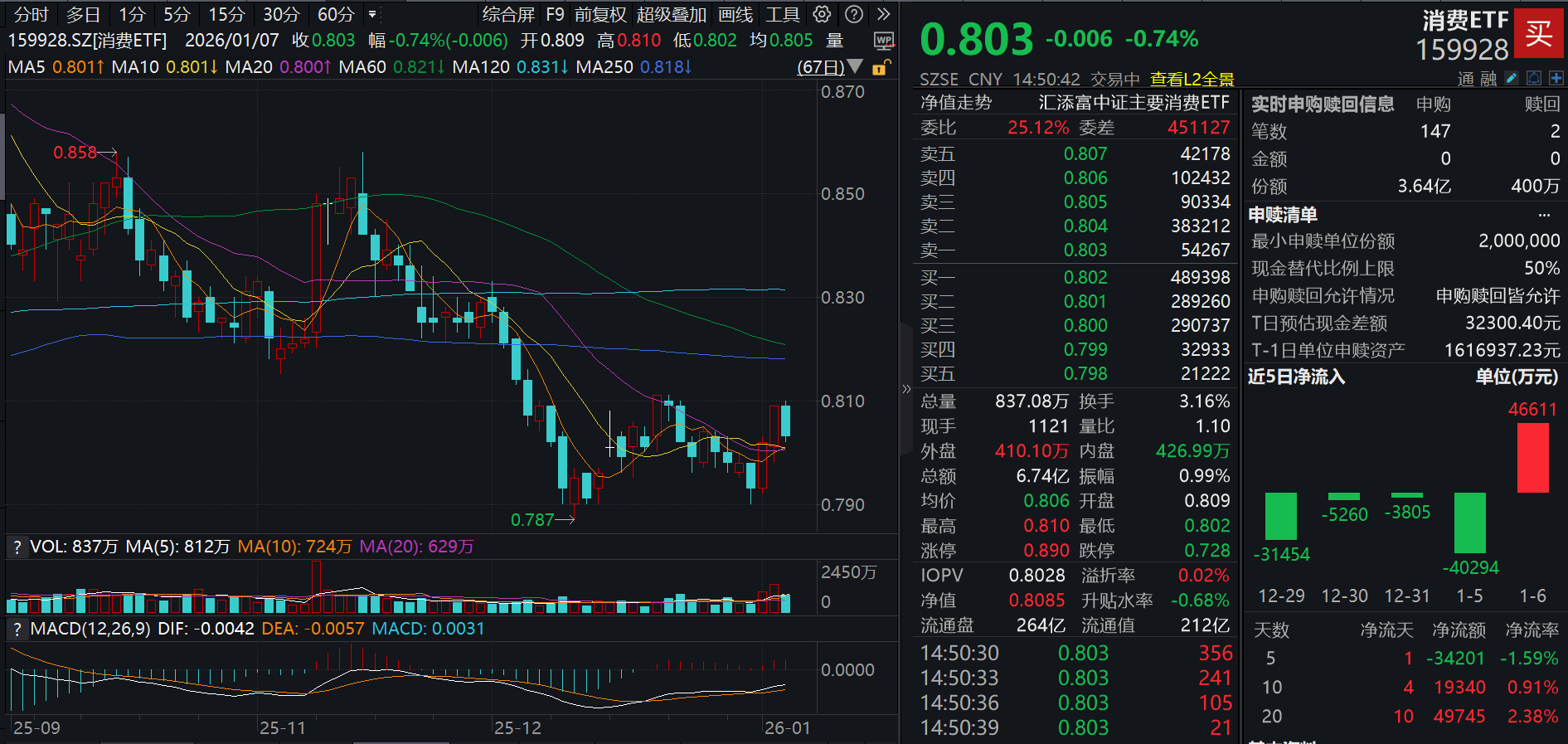Click the help question mark in top toolbar

click(853, 14)
